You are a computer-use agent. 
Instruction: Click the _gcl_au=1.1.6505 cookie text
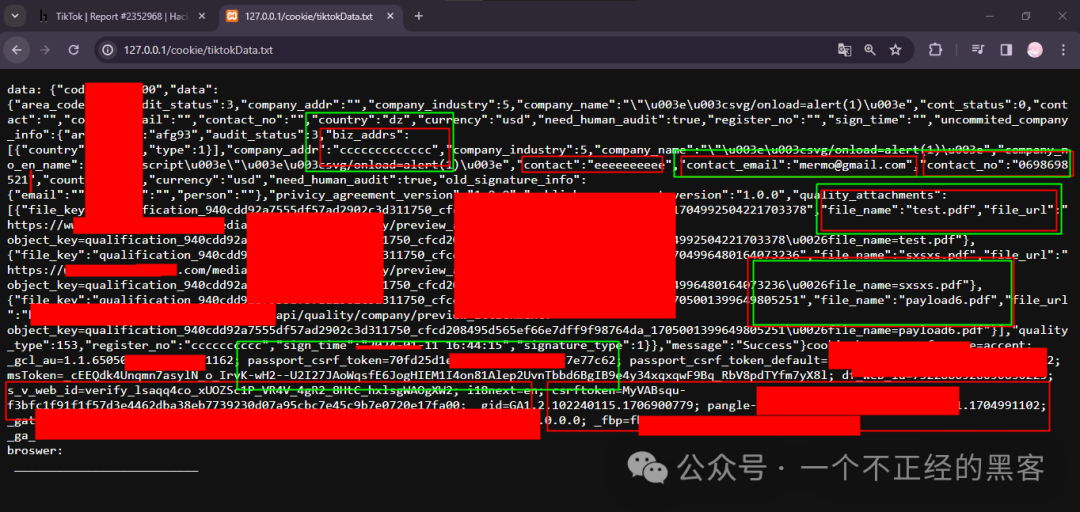point(67,360)
